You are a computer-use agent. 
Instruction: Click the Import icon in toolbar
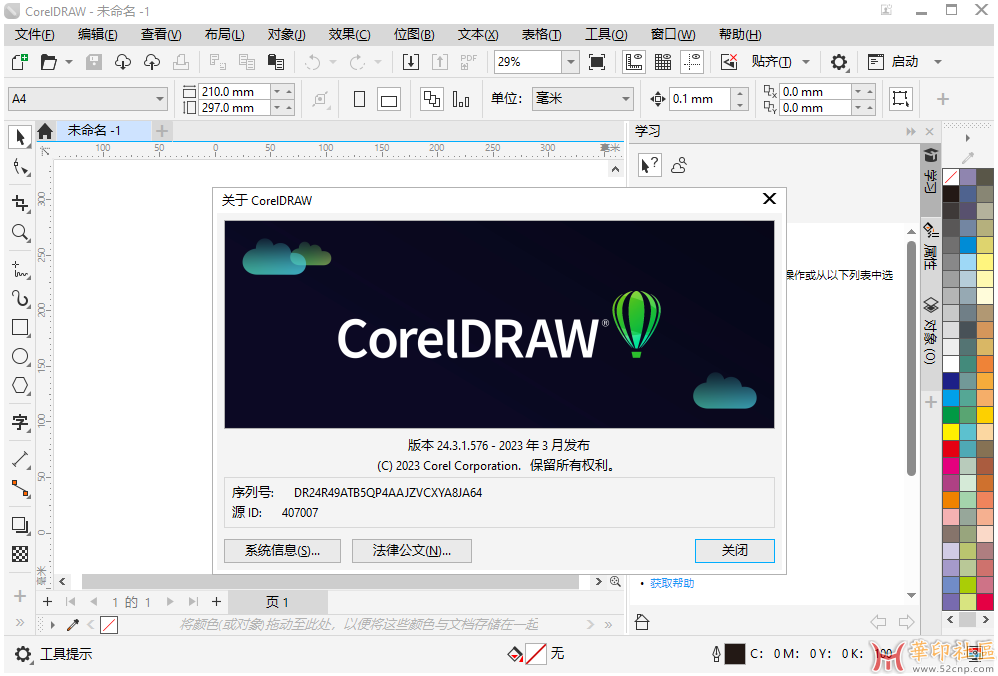[x=411, y=62]
